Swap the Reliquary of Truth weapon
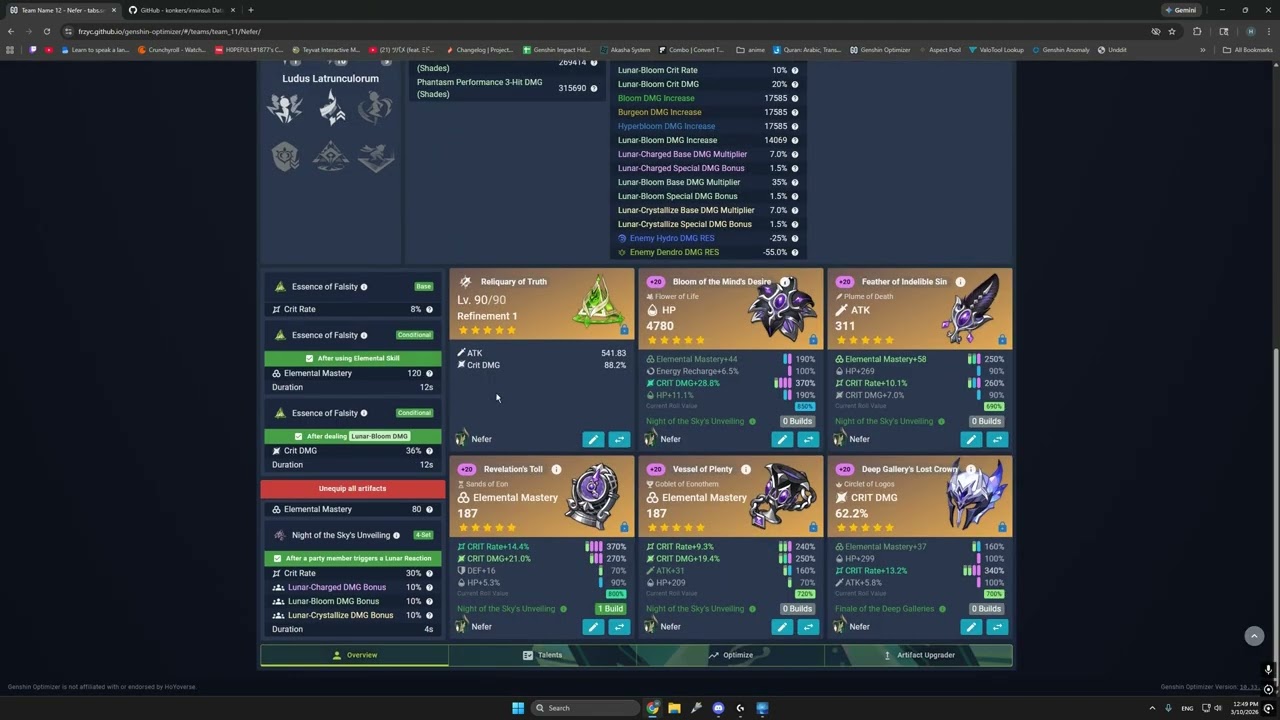 click(x=619, y=439)
